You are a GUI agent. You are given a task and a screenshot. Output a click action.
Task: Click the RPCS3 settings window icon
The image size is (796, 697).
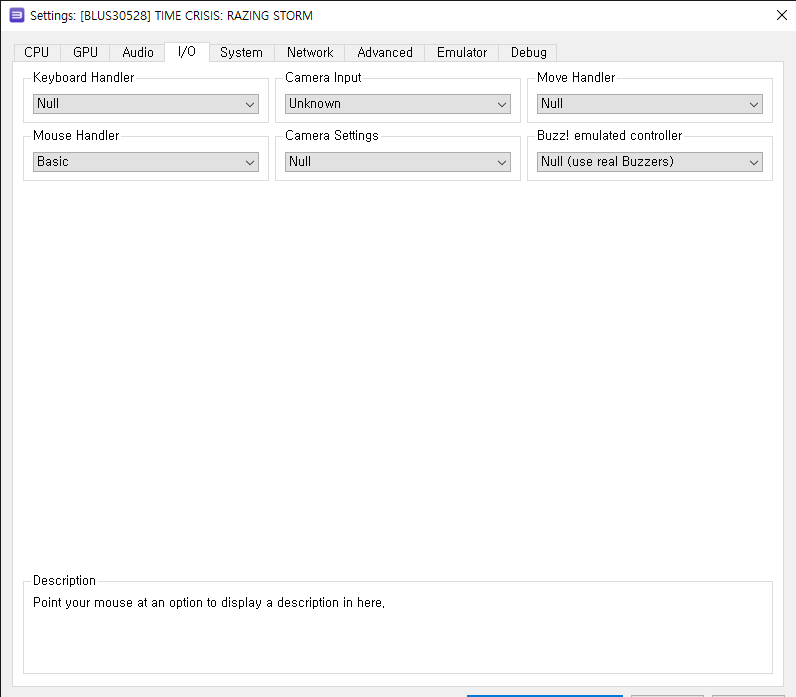pyautogui.click(x=17, y=15)
